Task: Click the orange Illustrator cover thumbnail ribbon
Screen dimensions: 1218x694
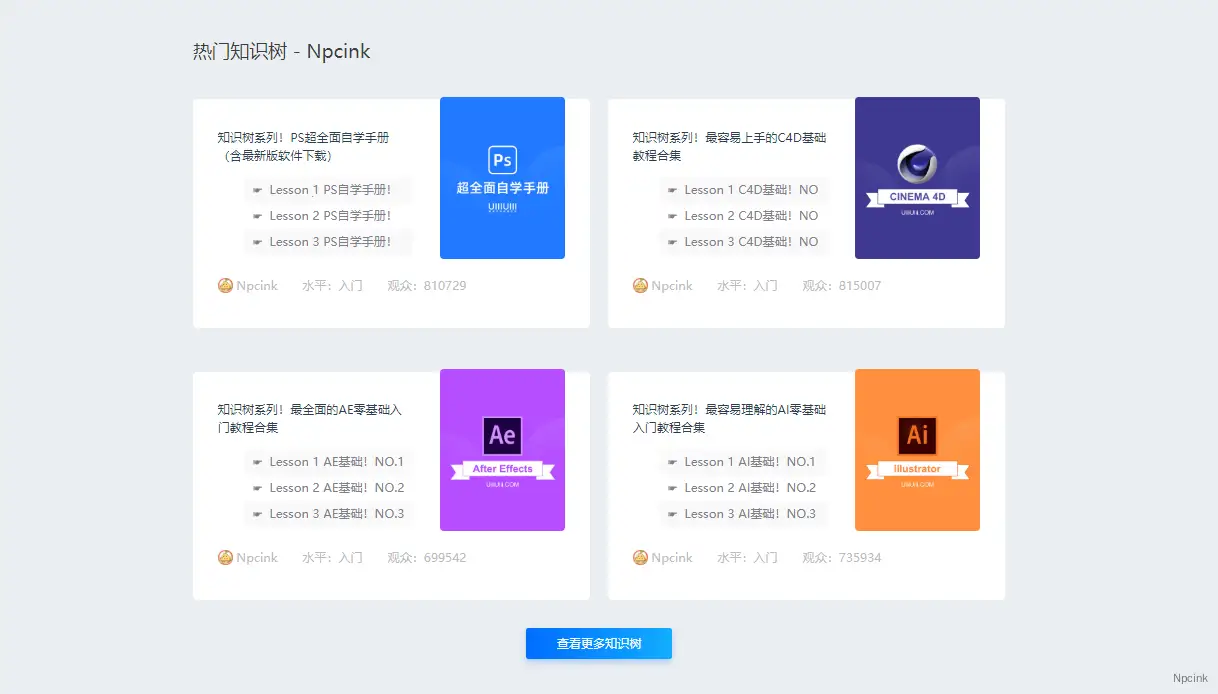Action: (x=917, y=469)
